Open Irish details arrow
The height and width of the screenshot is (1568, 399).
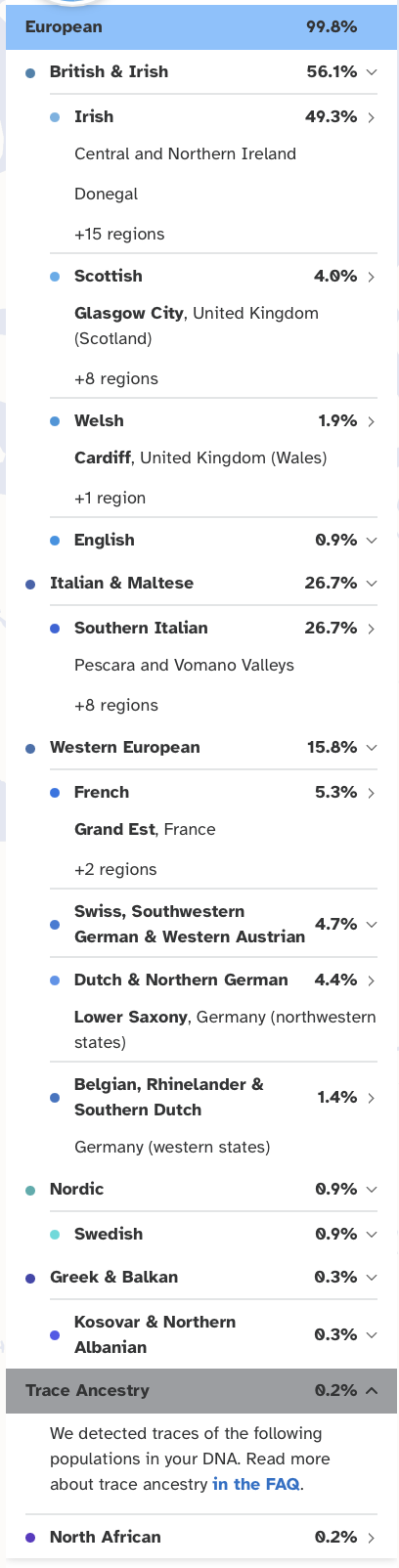[x=372, y=117]
